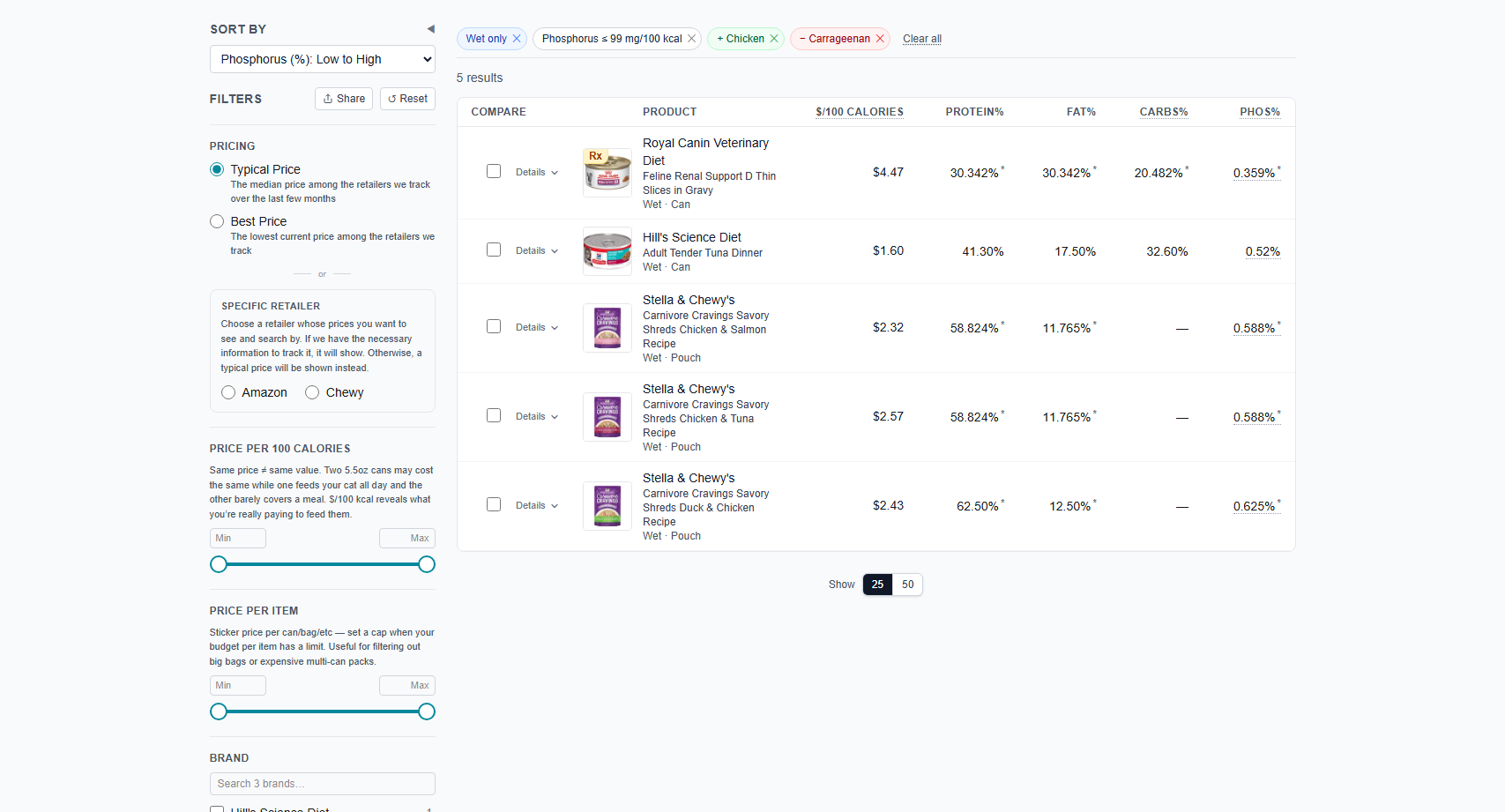Open Hill's Science Diet product name
Image resolution: width=1505 pixels, height=812 pixels.
click(692, 237)
